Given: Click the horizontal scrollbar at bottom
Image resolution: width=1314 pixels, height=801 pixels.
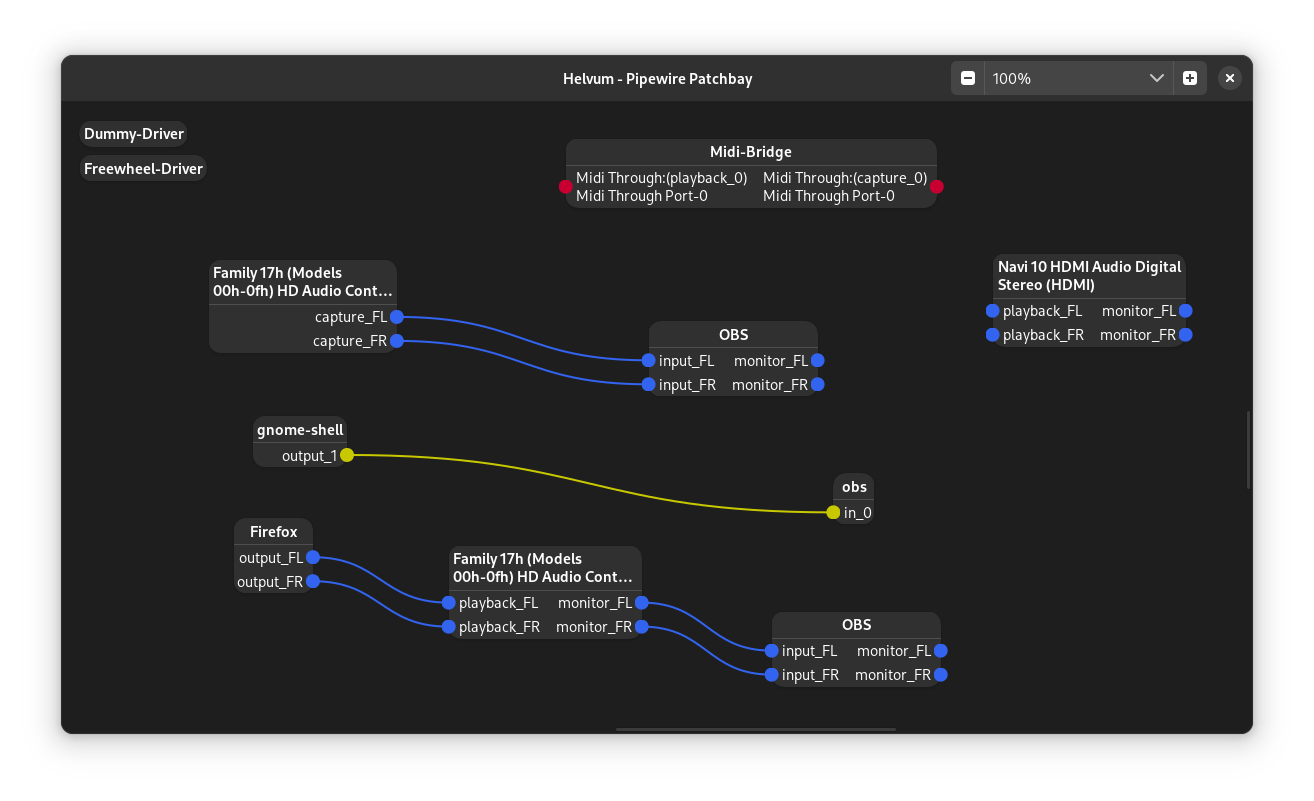Looking at the screenshot, I should click(x=755, y=729).
